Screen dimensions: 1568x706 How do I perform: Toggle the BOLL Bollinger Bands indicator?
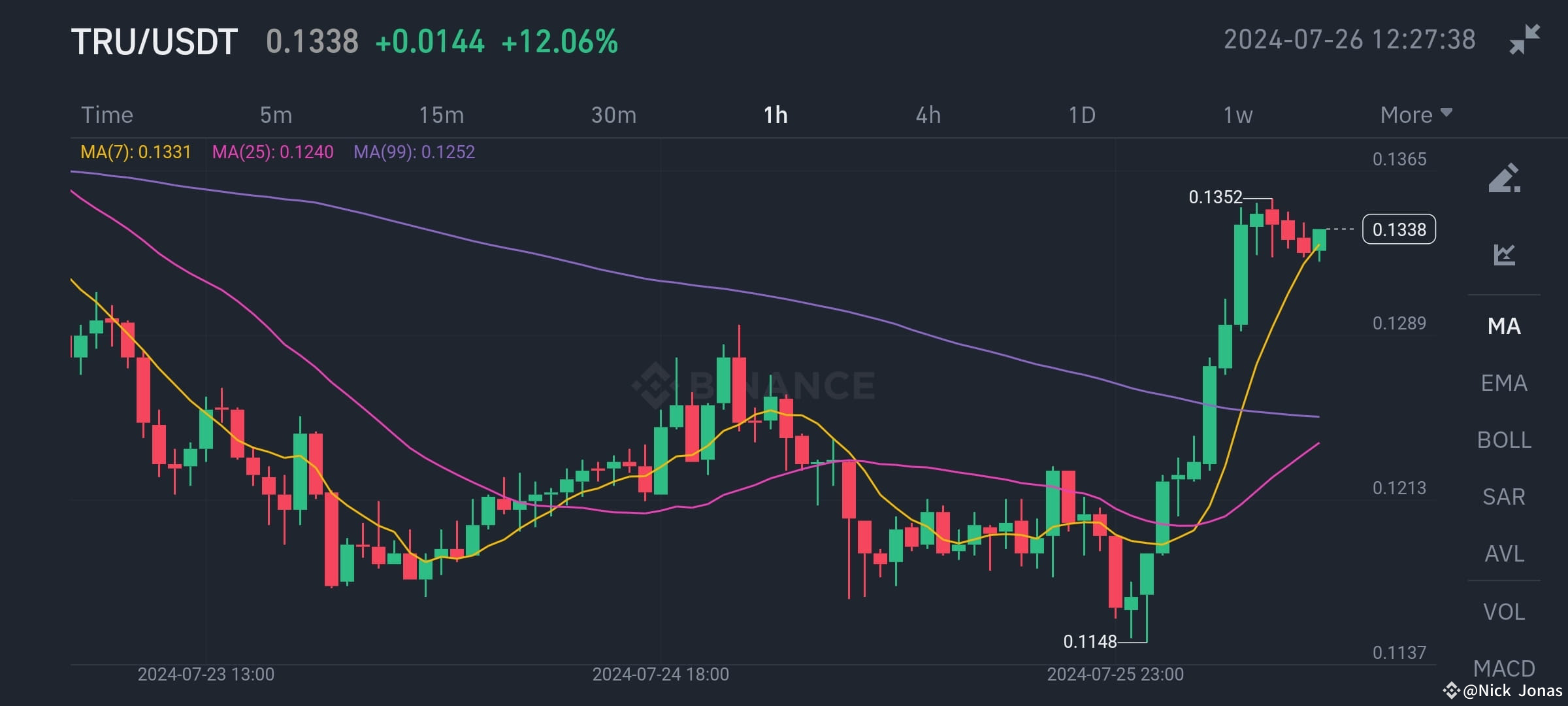1503,441
